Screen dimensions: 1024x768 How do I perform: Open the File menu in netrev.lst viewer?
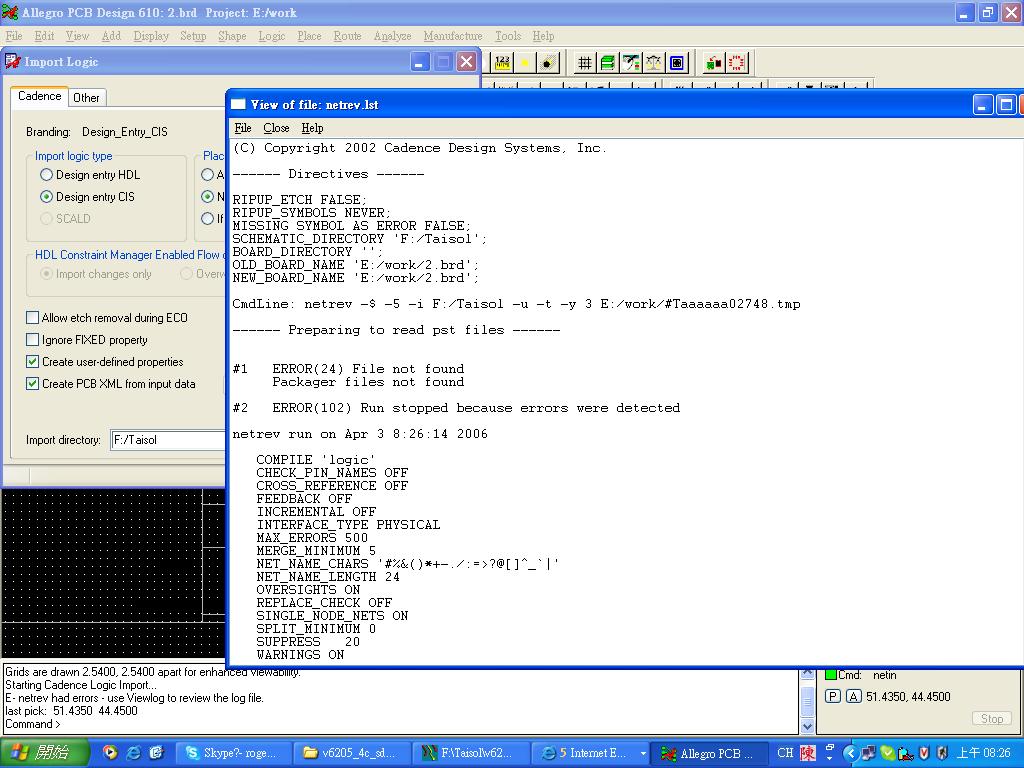click(243, 128)
